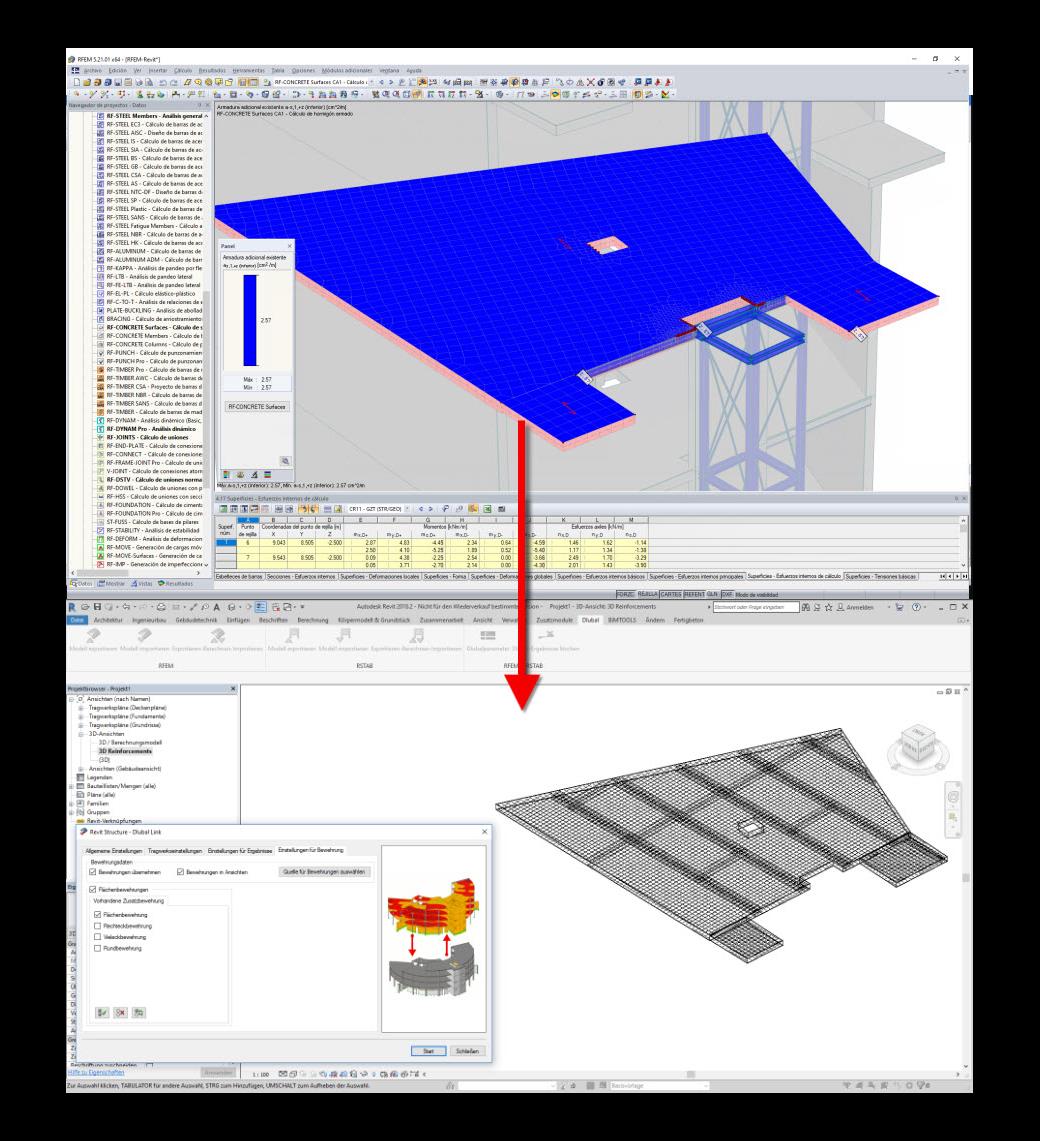Enable the Rechteckbewehrung checkbox
1040x1141 pixels.
tap(97, 926)
